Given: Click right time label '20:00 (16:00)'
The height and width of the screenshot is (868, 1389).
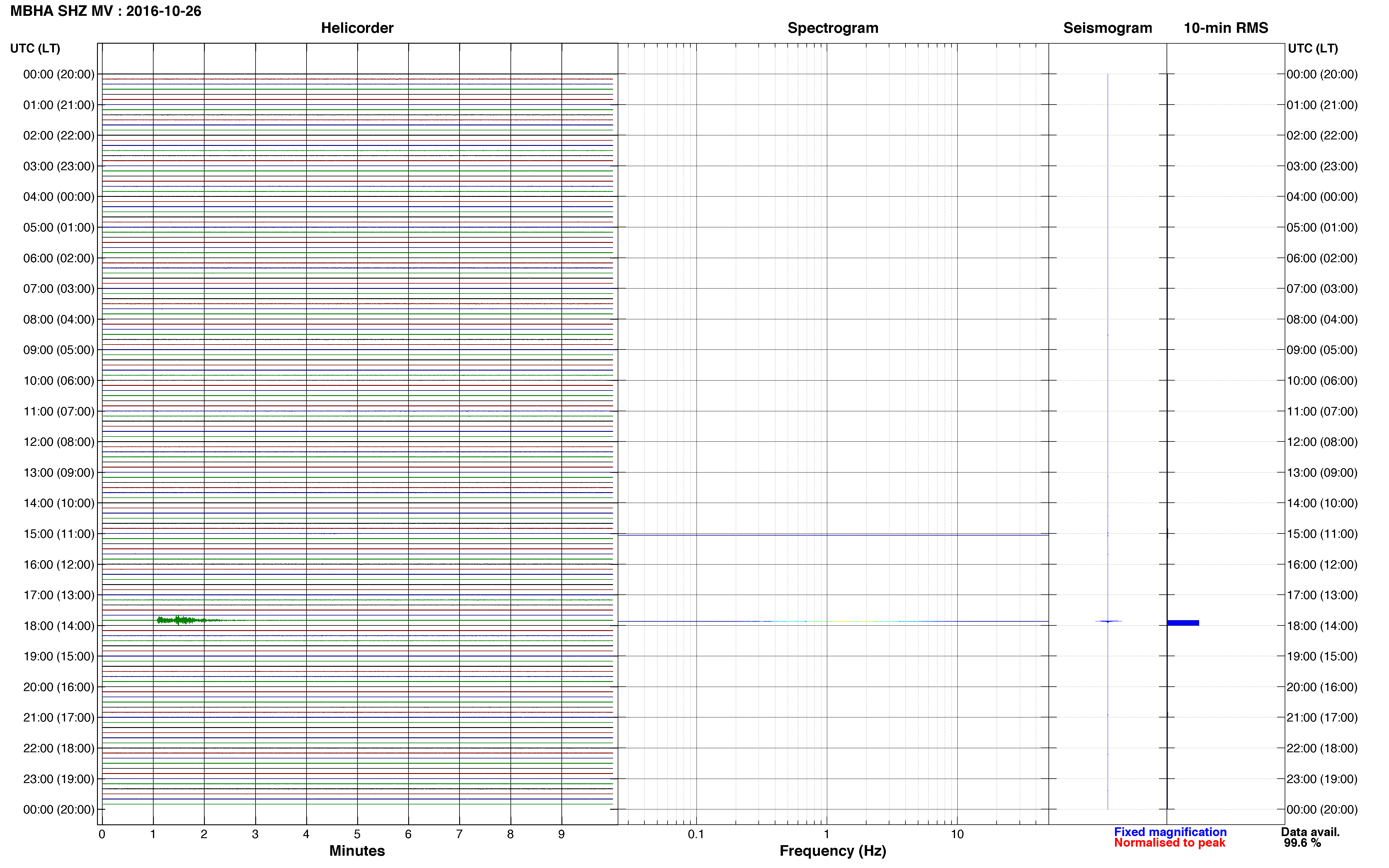Looking at the screenshot, I should [x=1322, y=687].
